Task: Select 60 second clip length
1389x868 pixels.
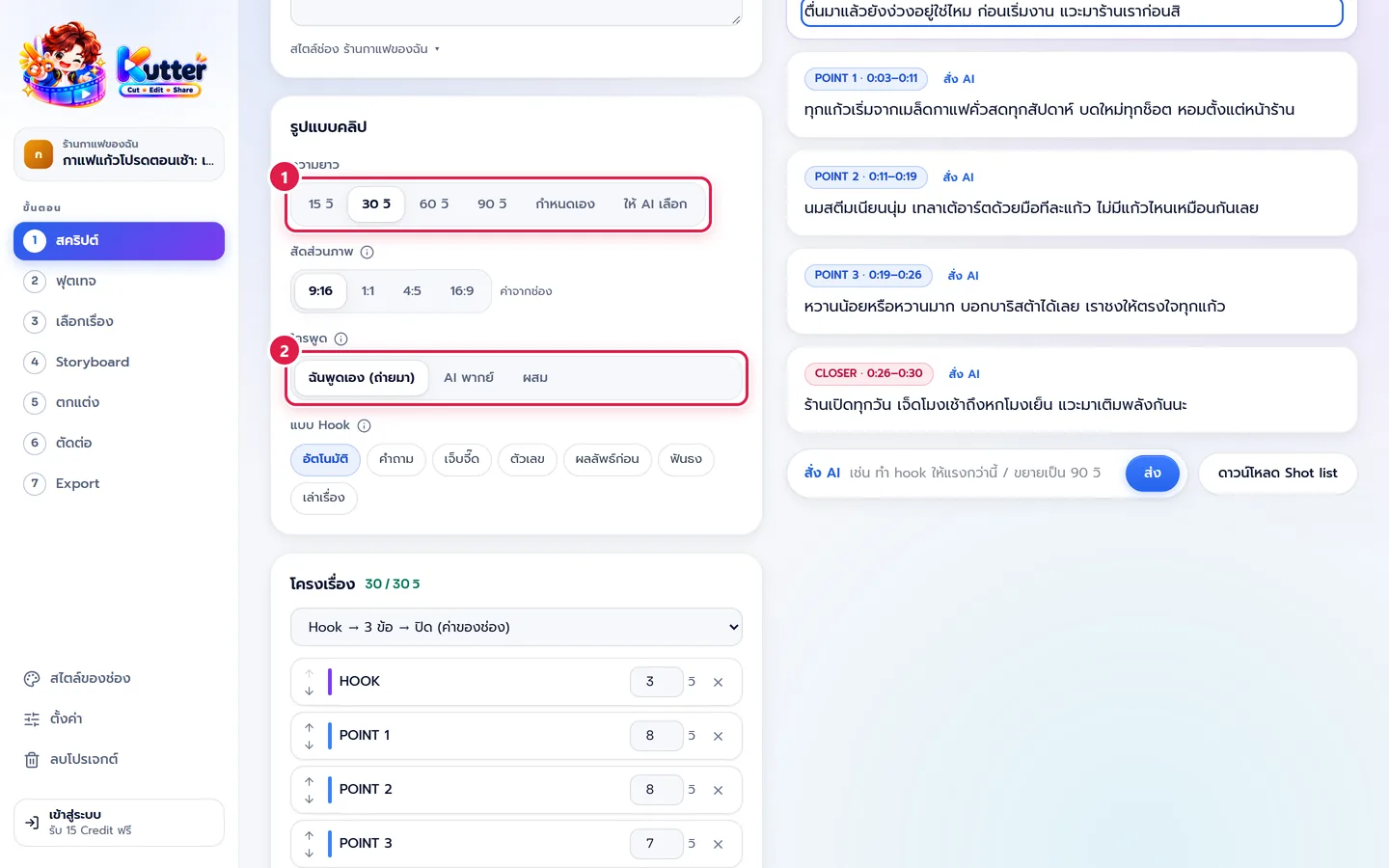Action: 434,203
